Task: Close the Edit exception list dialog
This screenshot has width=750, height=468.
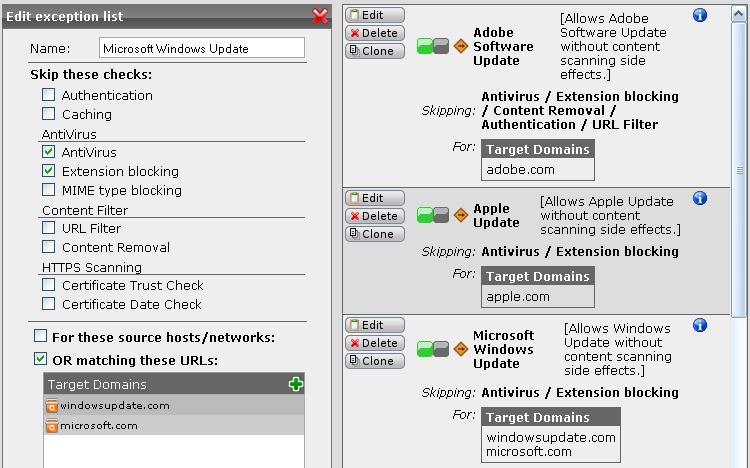Action: pos(320,16)
